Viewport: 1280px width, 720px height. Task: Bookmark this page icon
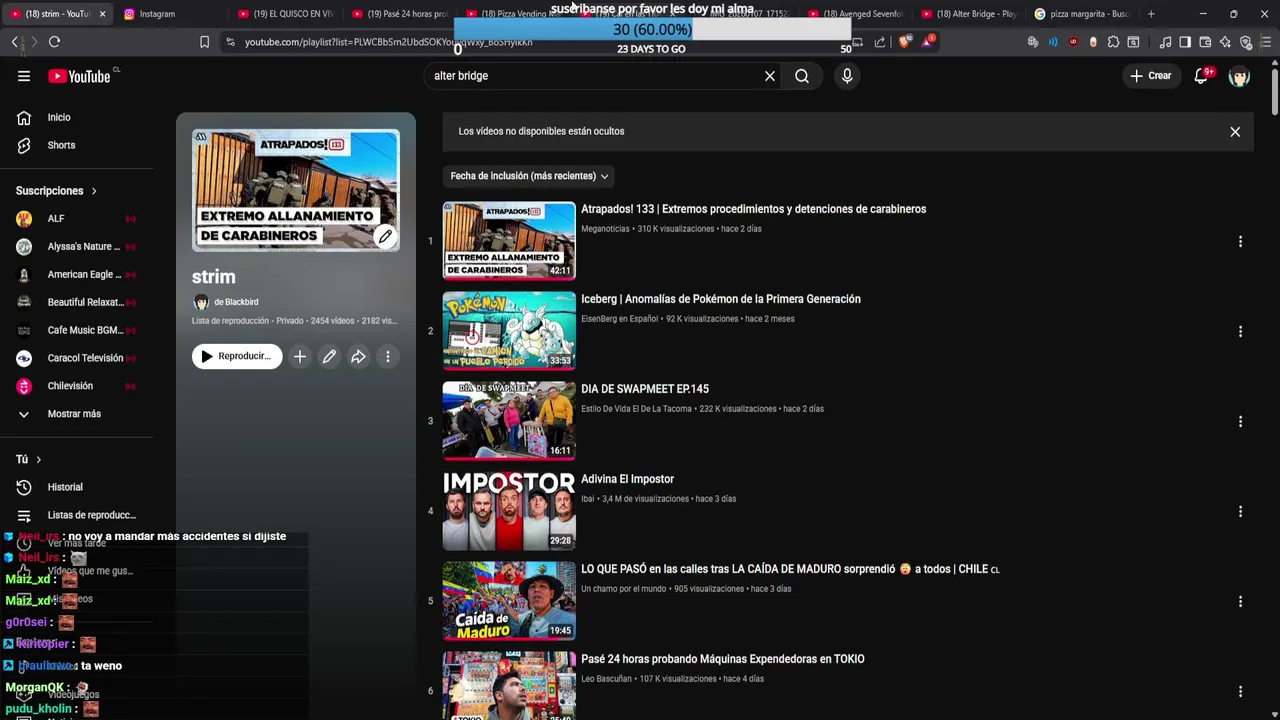(205, 42)
